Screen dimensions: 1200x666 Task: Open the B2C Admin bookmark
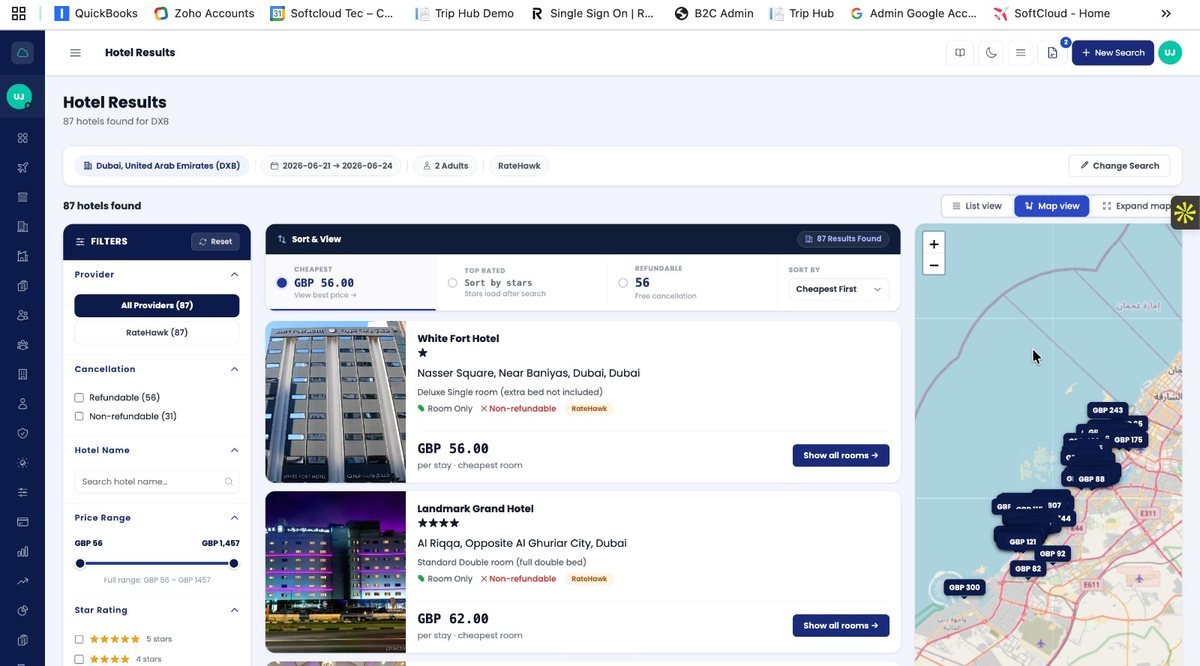713,14
